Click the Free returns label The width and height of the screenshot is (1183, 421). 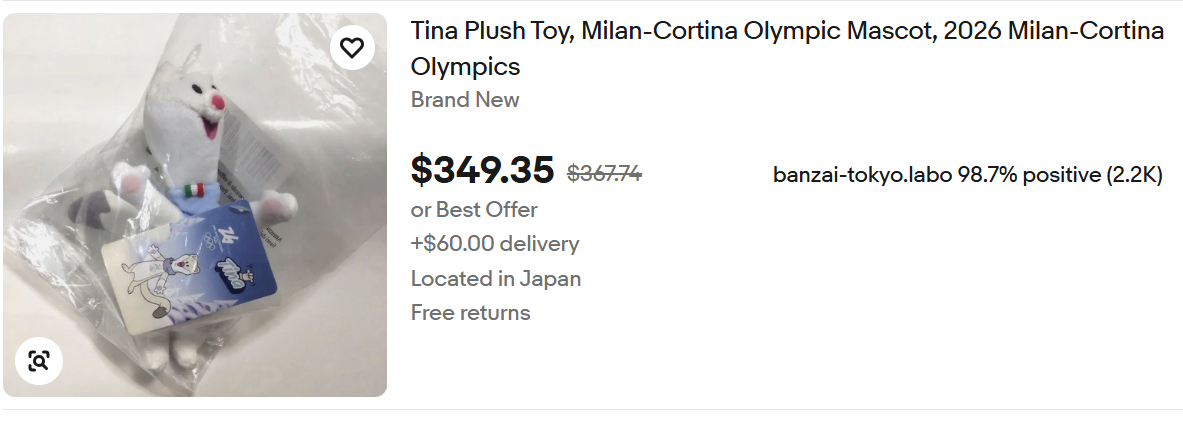(470, 313)
